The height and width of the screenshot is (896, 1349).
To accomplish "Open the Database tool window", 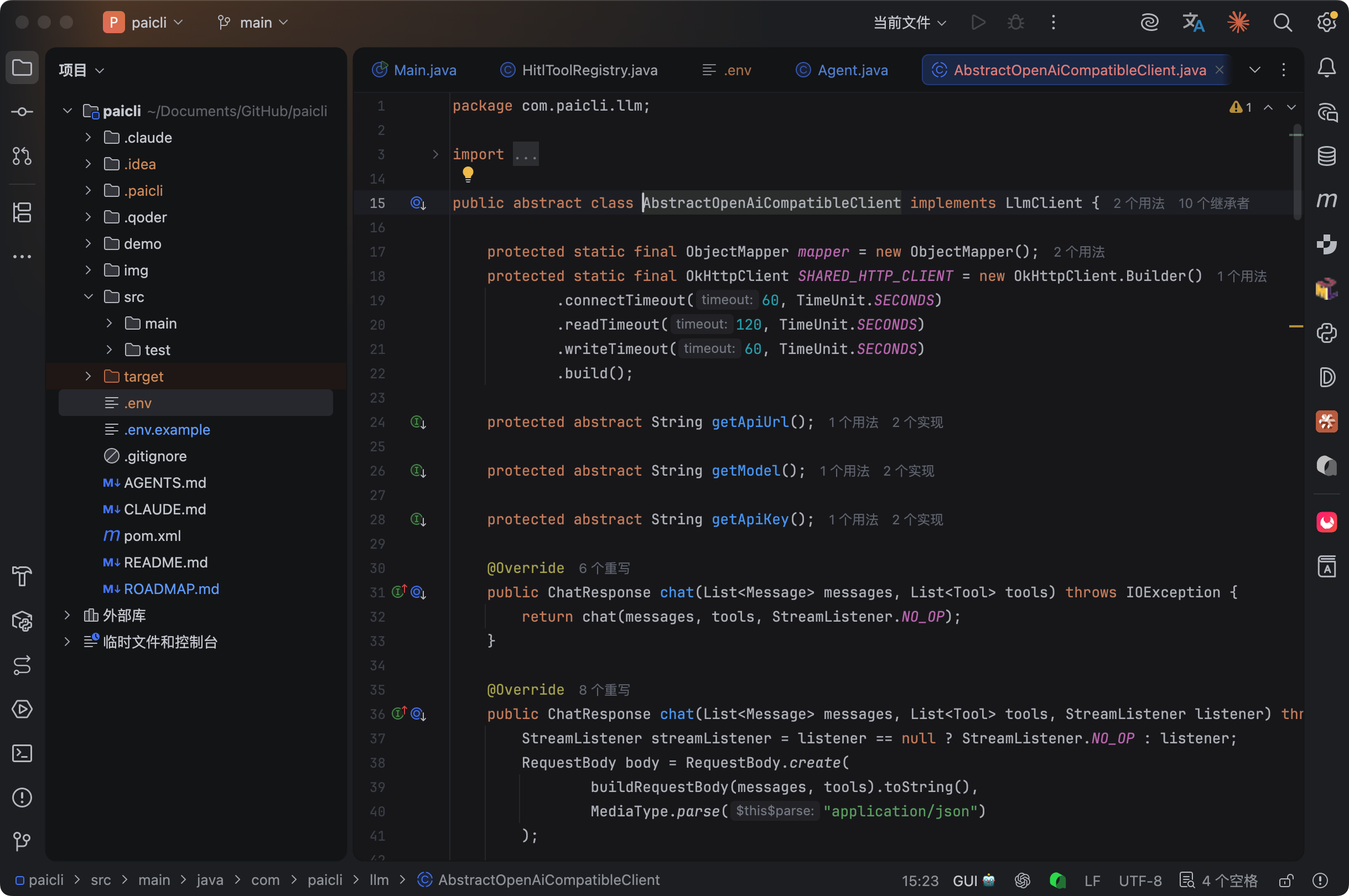I will click(1326, 156).
